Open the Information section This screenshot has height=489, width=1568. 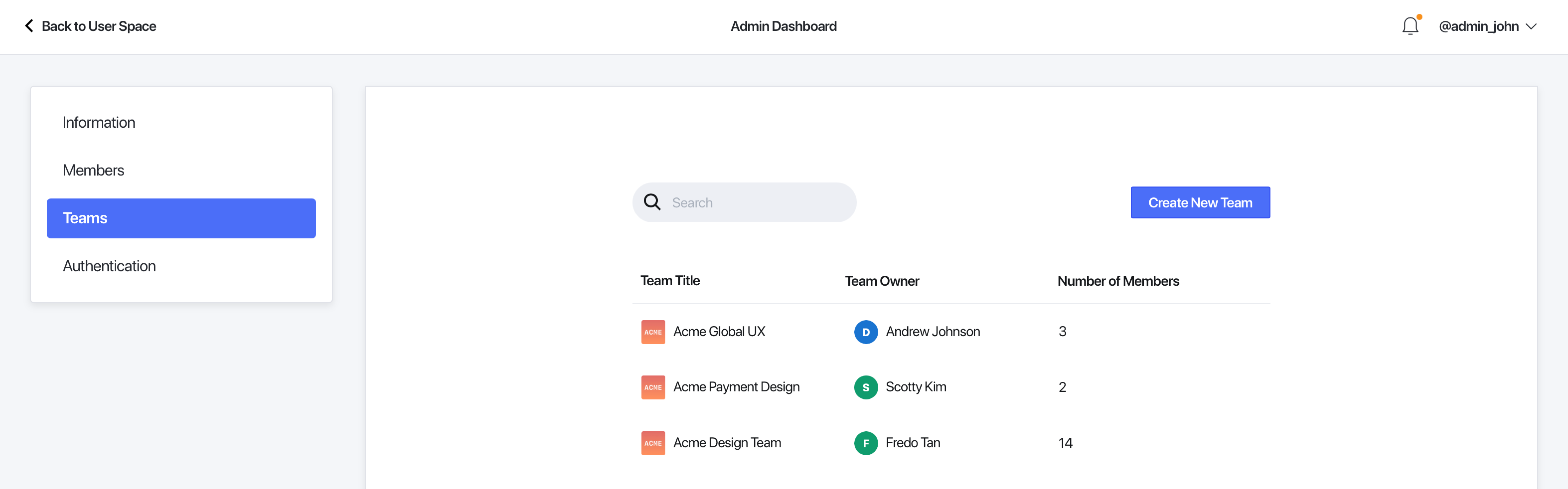coord(99,122)
